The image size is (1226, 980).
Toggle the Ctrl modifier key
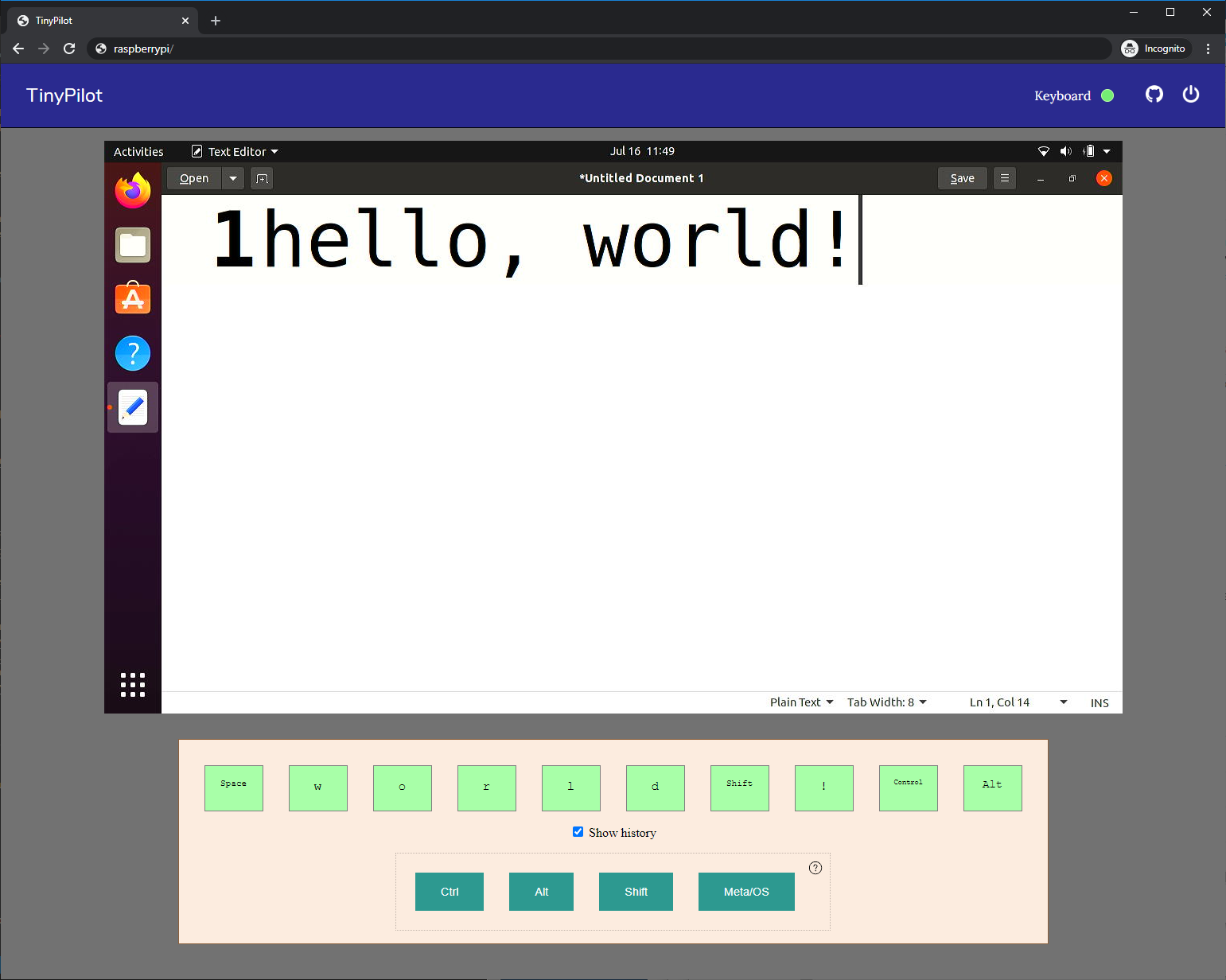point(450,892)
